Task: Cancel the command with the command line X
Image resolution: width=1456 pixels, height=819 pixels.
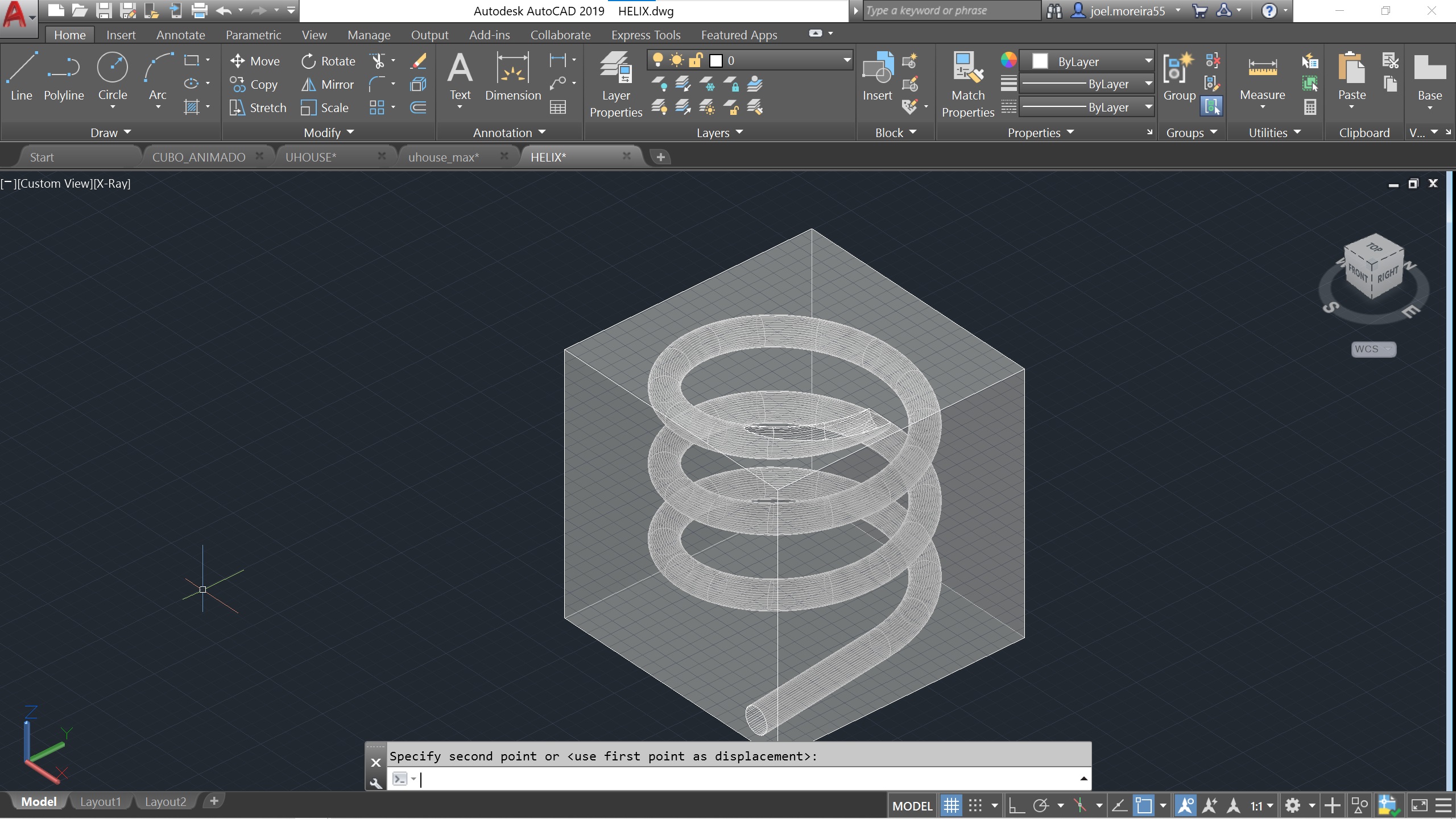Action: pyautogui.click(x=375, y=762)
